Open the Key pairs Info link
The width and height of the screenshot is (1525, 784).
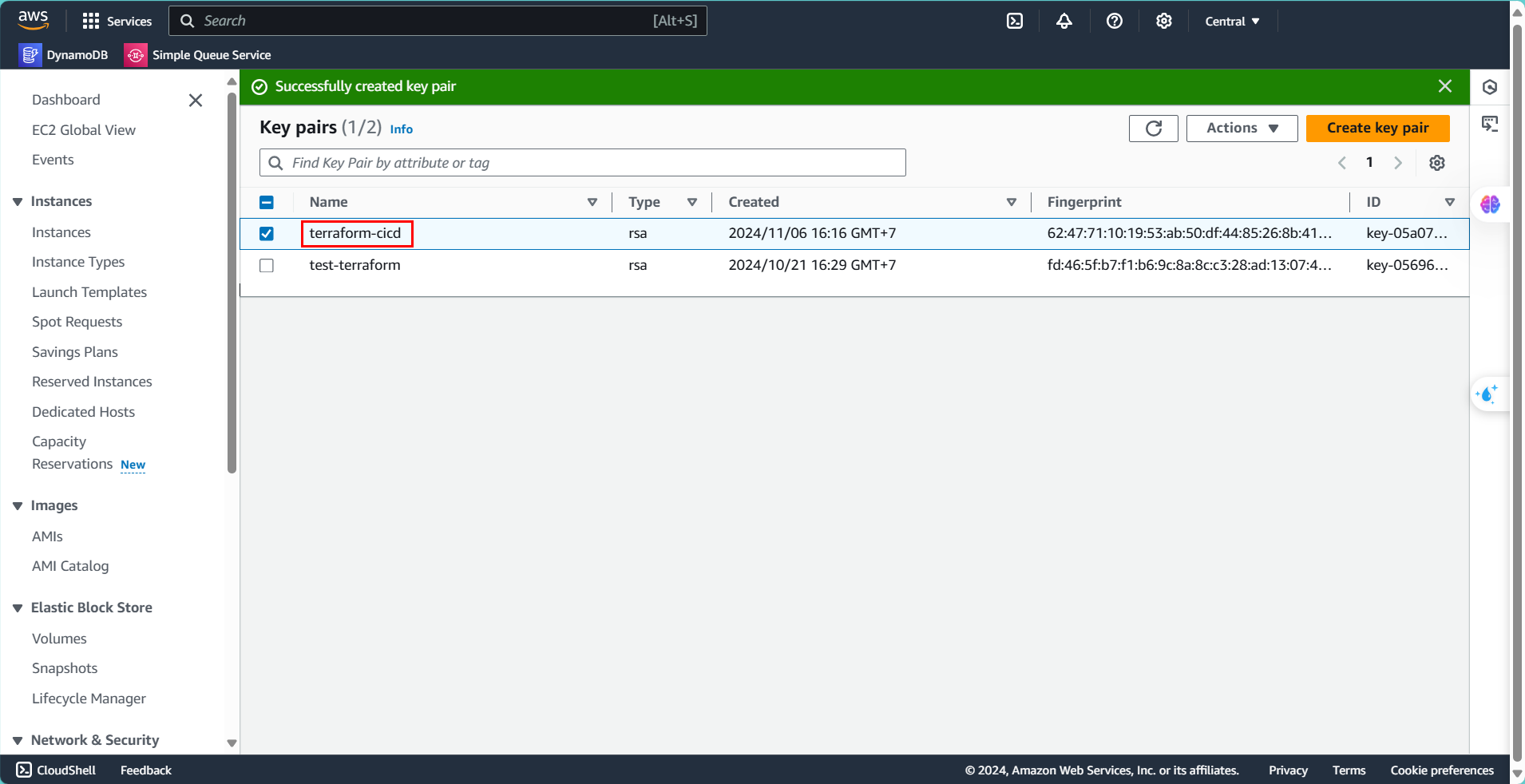[x=402, y=129]
